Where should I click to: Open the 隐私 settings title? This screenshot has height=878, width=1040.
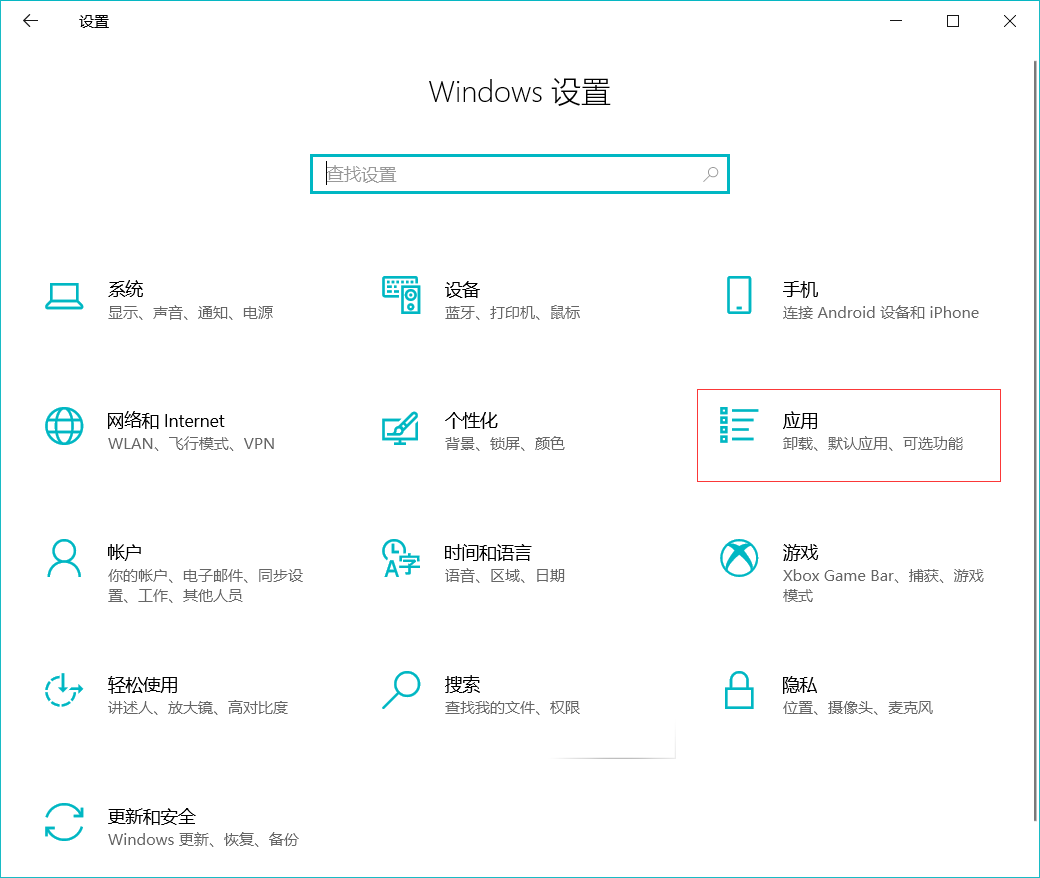[x=799, y=684]
